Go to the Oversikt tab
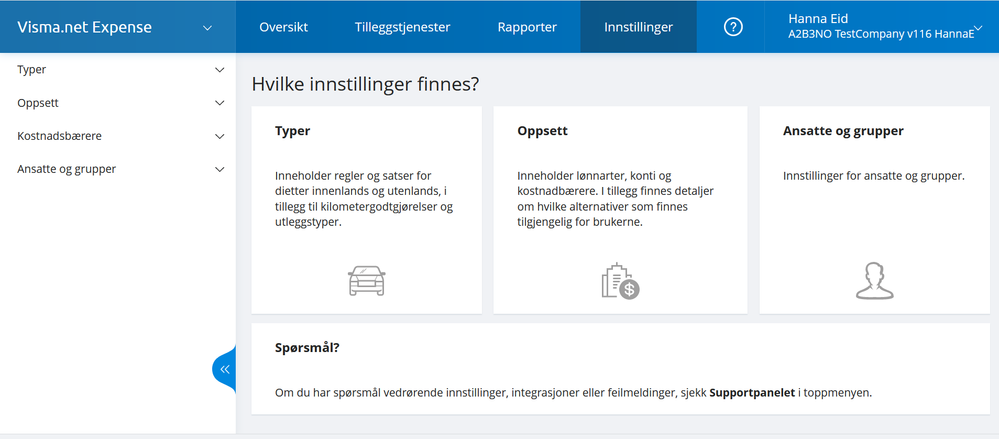The image size is (999, 439). click(283, 27)
